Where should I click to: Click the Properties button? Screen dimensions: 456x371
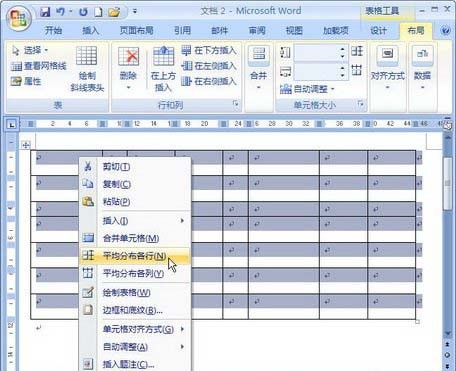26,81
